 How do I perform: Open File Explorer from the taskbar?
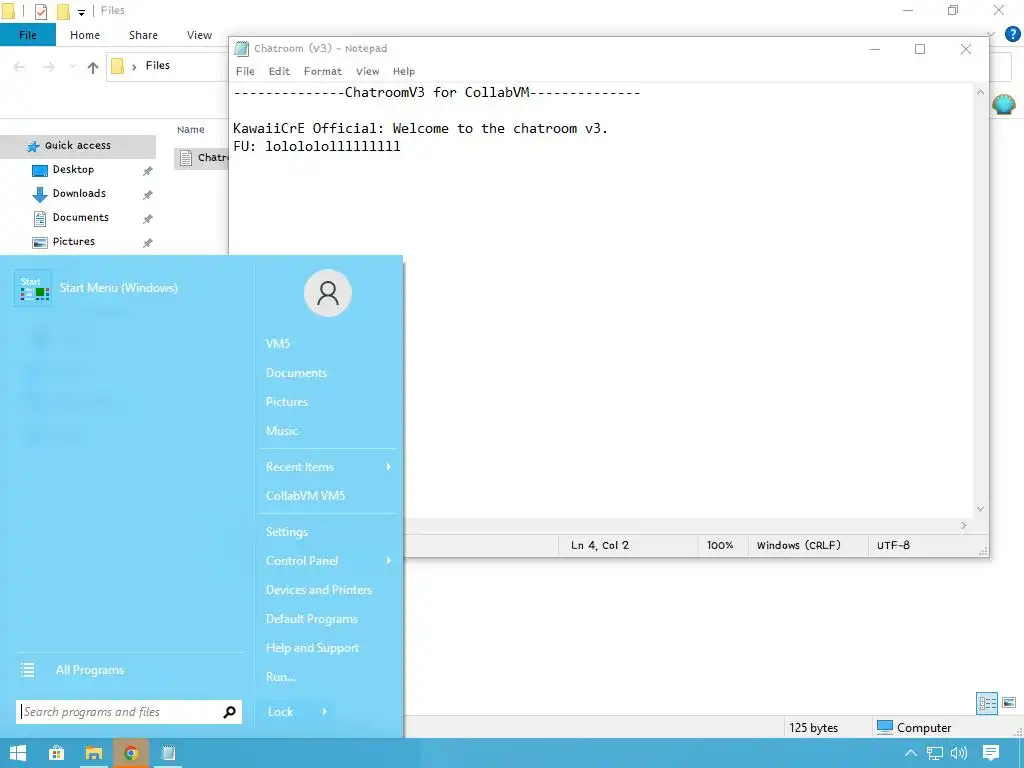tap(93, 753)
